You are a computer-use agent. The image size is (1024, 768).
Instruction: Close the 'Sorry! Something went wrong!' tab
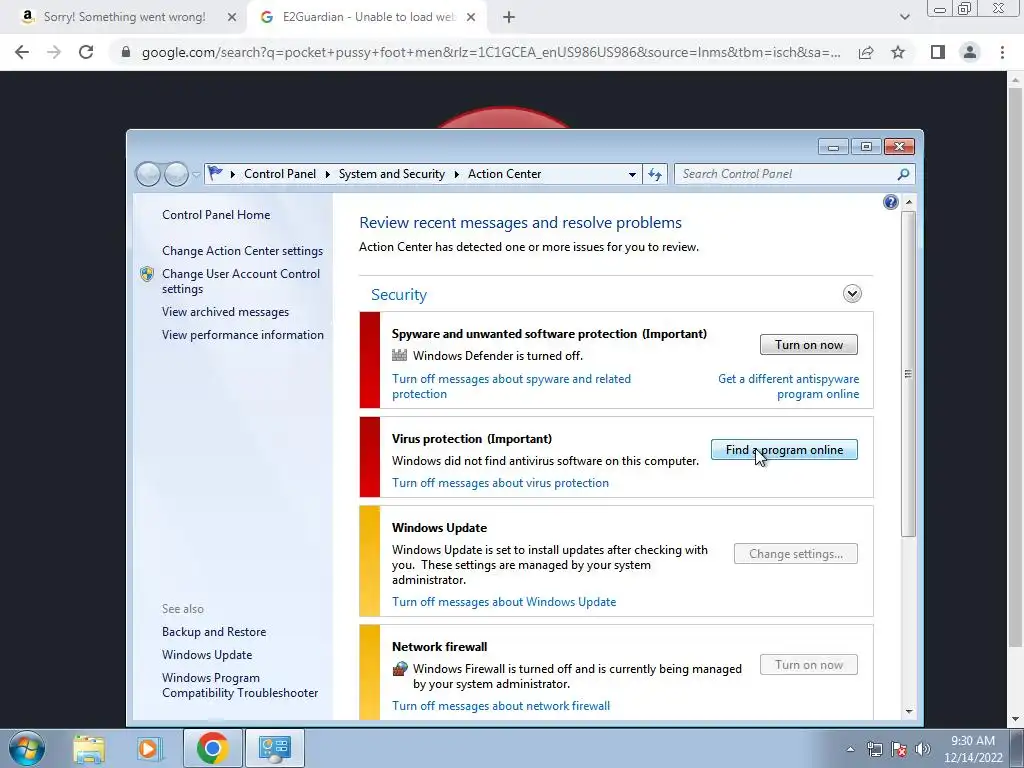point(232,18)
